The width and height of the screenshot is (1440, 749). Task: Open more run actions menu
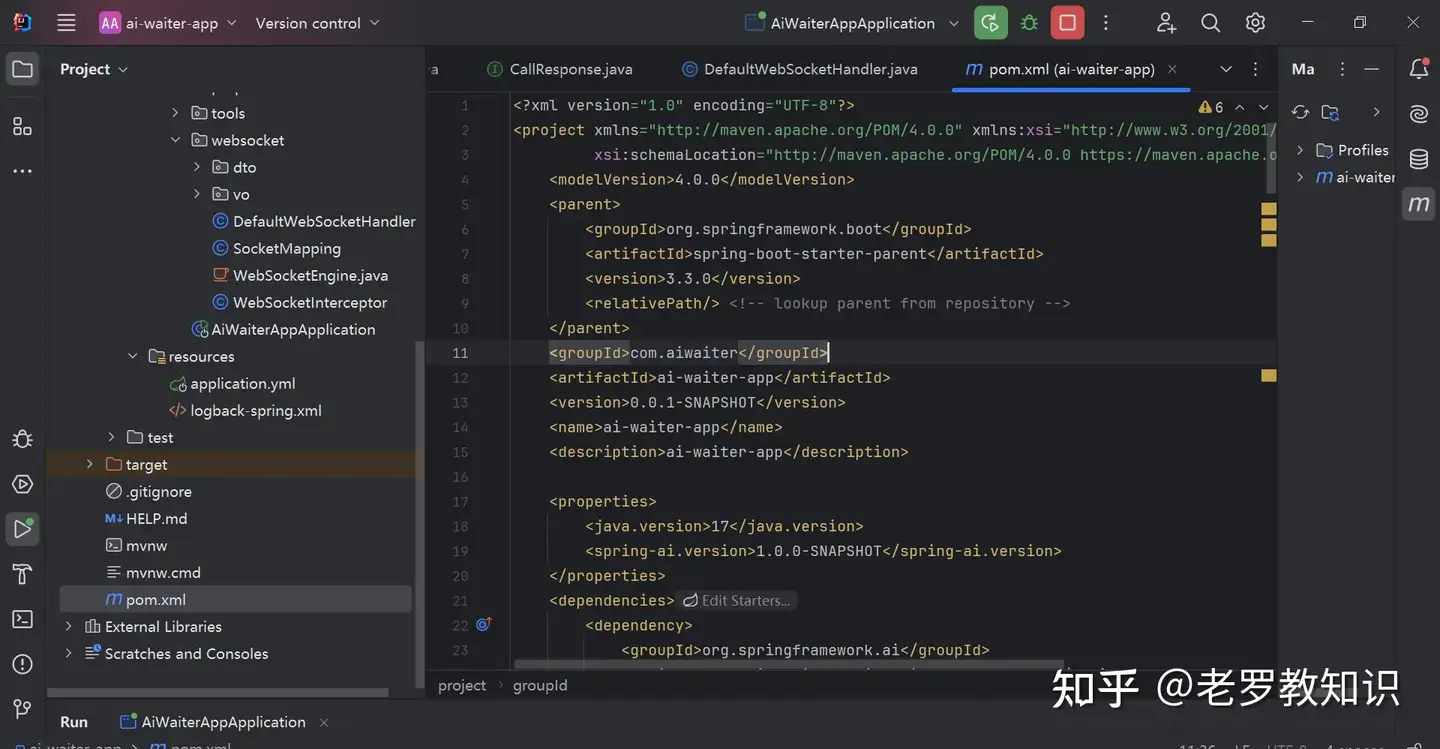(1105, 23)
